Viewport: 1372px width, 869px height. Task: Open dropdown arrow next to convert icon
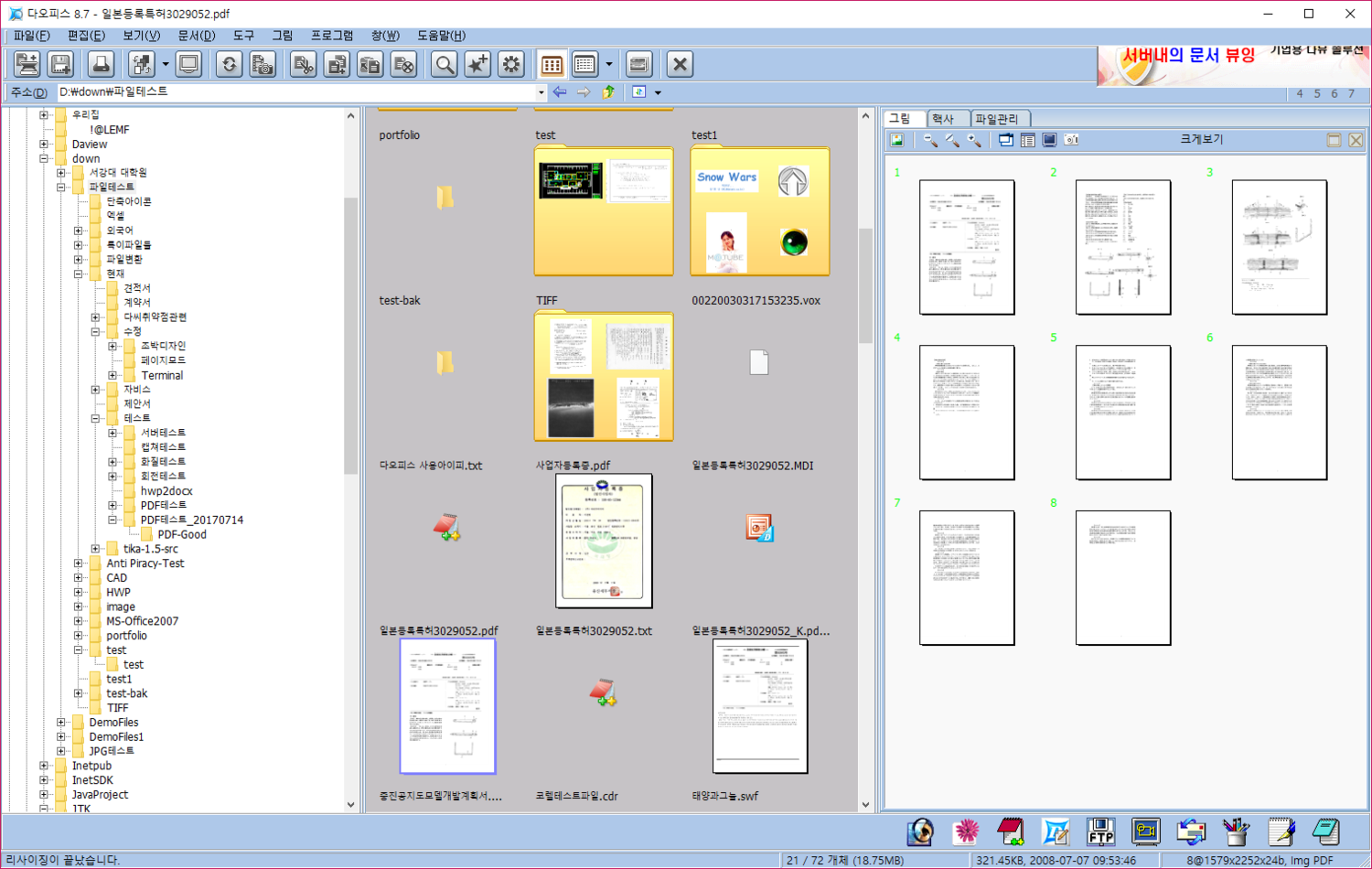tap(166, 64)
